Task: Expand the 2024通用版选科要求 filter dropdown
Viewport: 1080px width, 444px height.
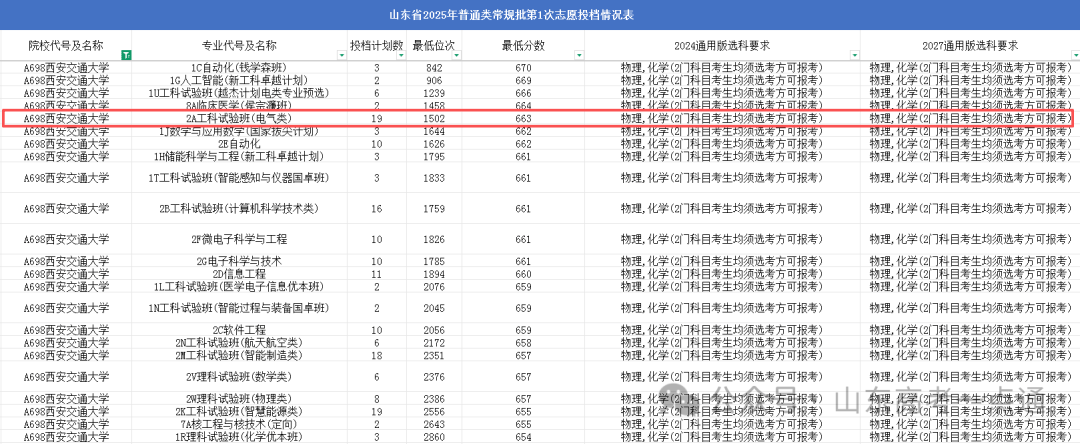Action: [x=853, y=55]
